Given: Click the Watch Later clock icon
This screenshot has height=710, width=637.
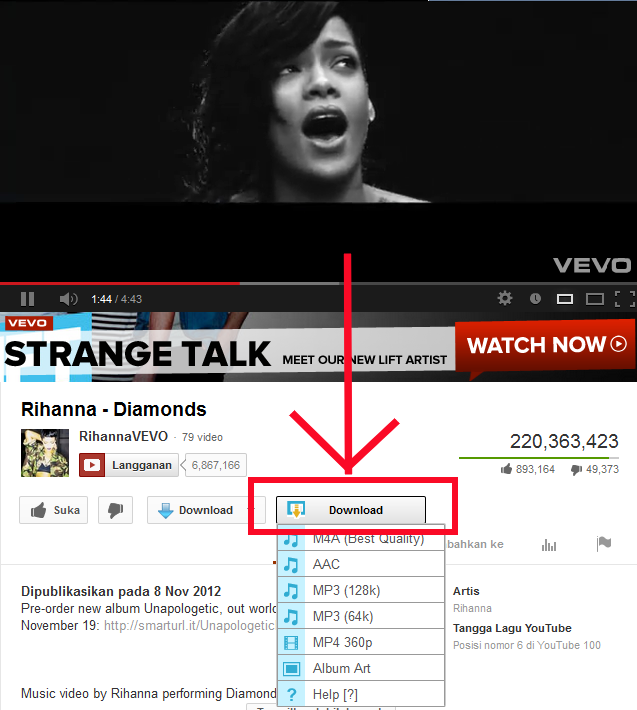Looking at the screenshot, I should coord(535,299).
